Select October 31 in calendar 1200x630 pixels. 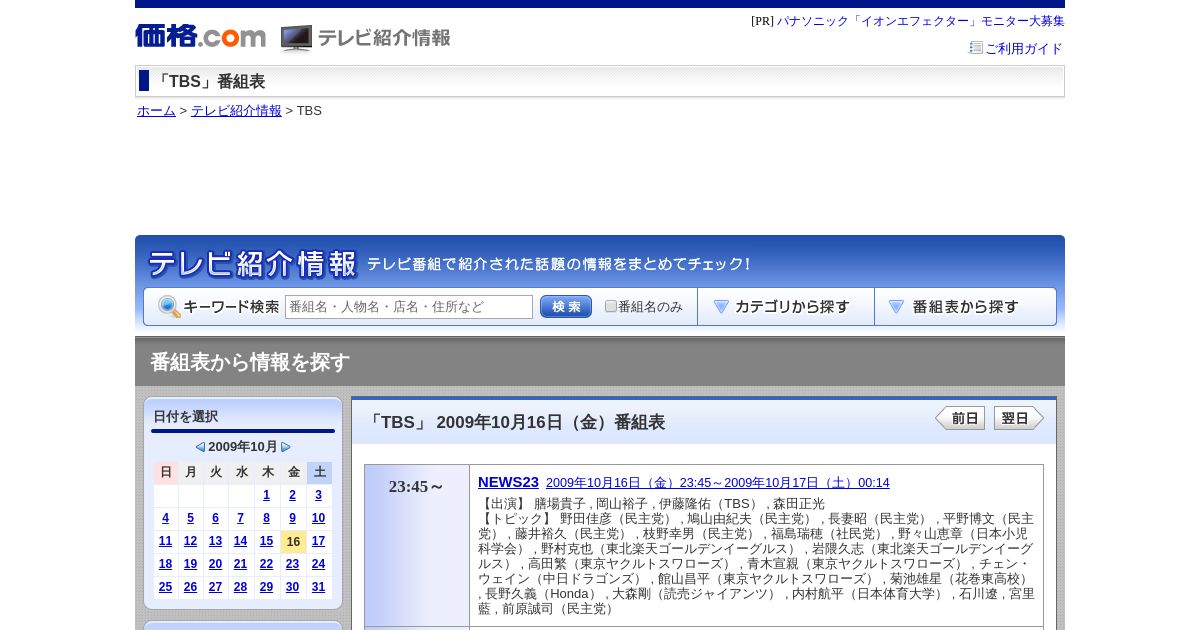(319, 587)
